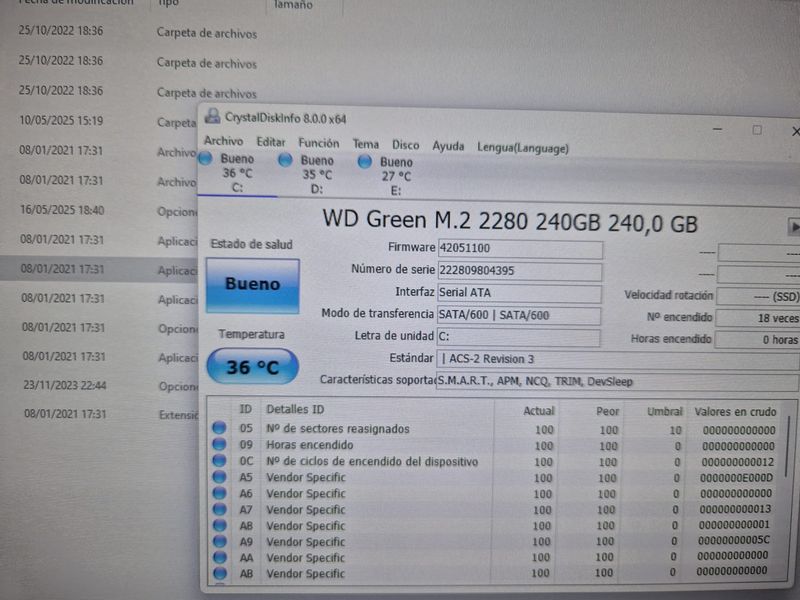Click the Detalles ID column header
The width and height of the screenshot is (800, 600).
(295, 409)
